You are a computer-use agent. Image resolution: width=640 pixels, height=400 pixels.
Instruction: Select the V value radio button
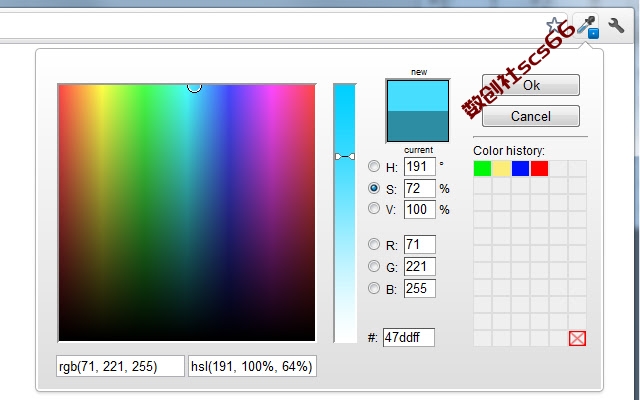pos(373,209)
